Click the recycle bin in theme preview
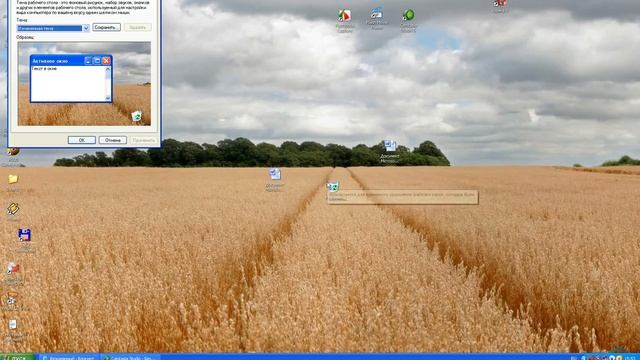This screenshot has width=640, height=360. [137, 116]
